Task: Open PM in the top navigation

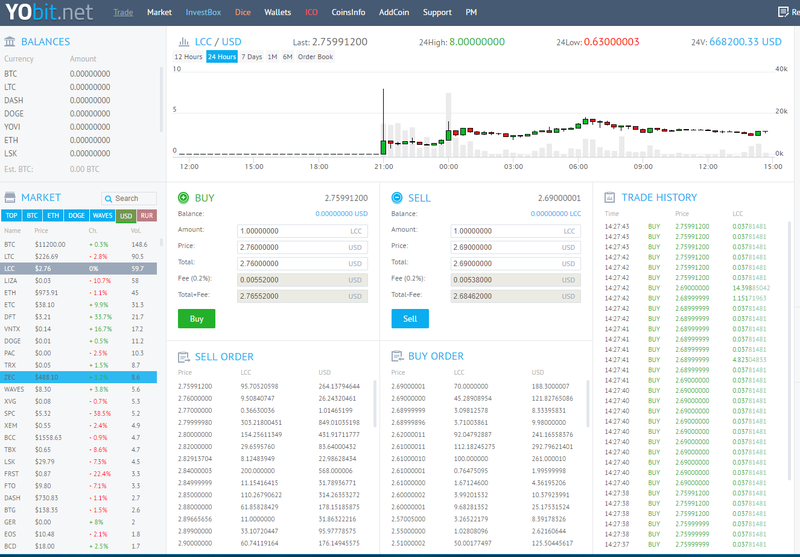Action: (x=471, y=12)
